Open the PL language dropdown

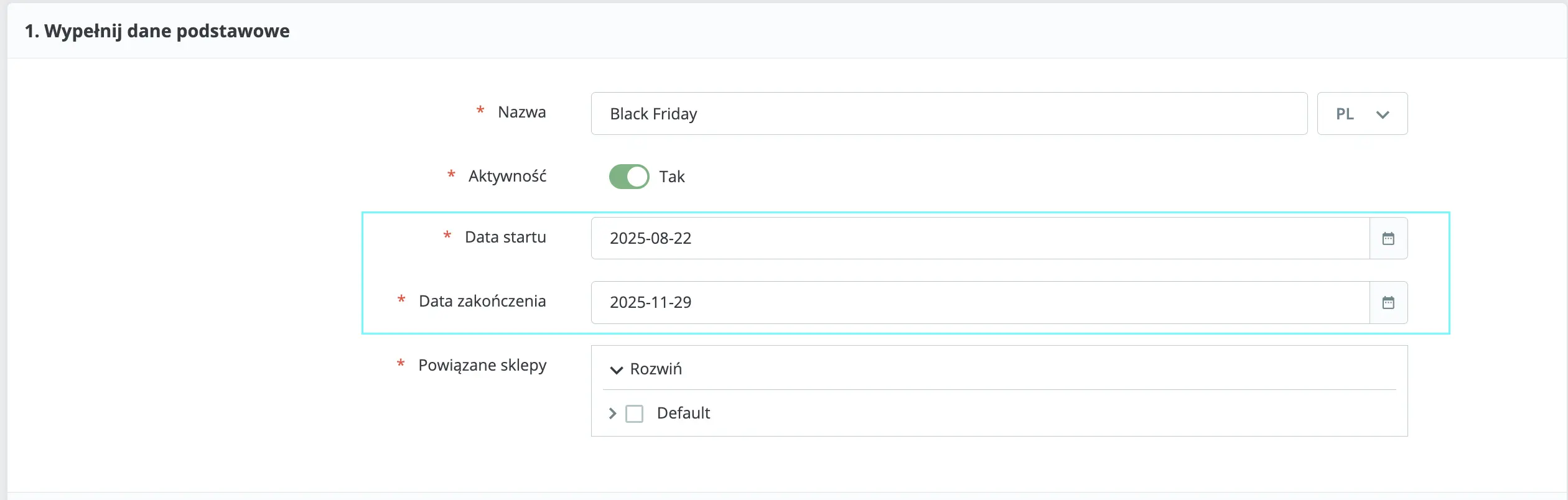[1361, 114]
